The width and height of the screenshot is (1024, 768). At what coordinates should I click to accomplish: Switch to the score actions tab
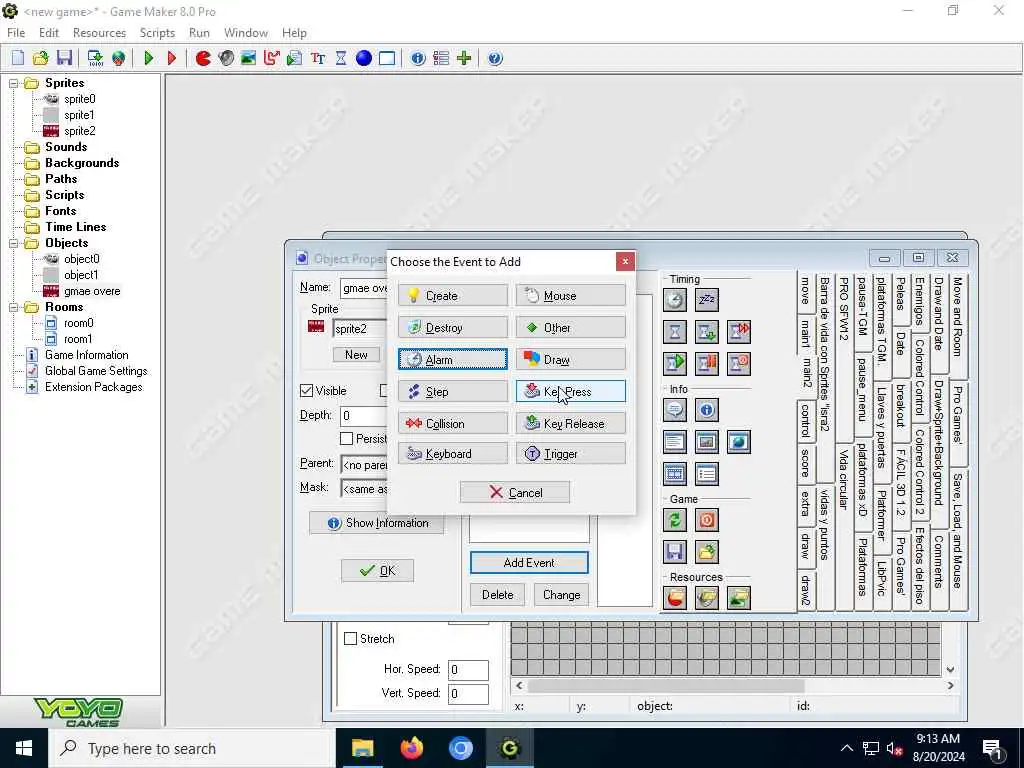(807, 463)
